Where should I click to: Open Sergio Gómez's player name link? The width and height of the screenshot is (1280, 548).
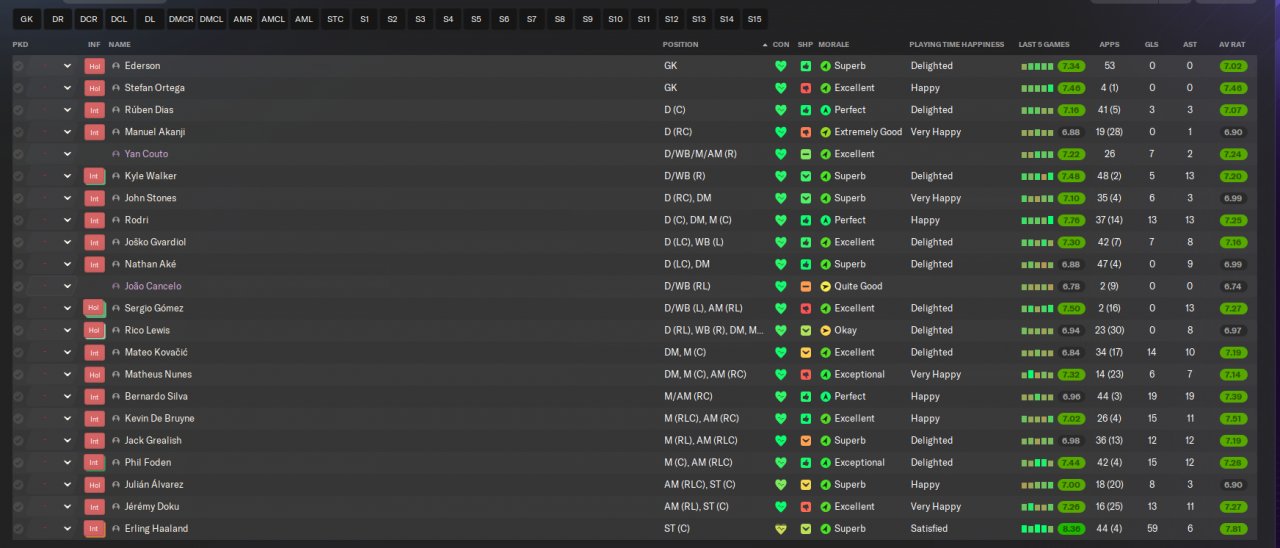[x=154, y=308]
